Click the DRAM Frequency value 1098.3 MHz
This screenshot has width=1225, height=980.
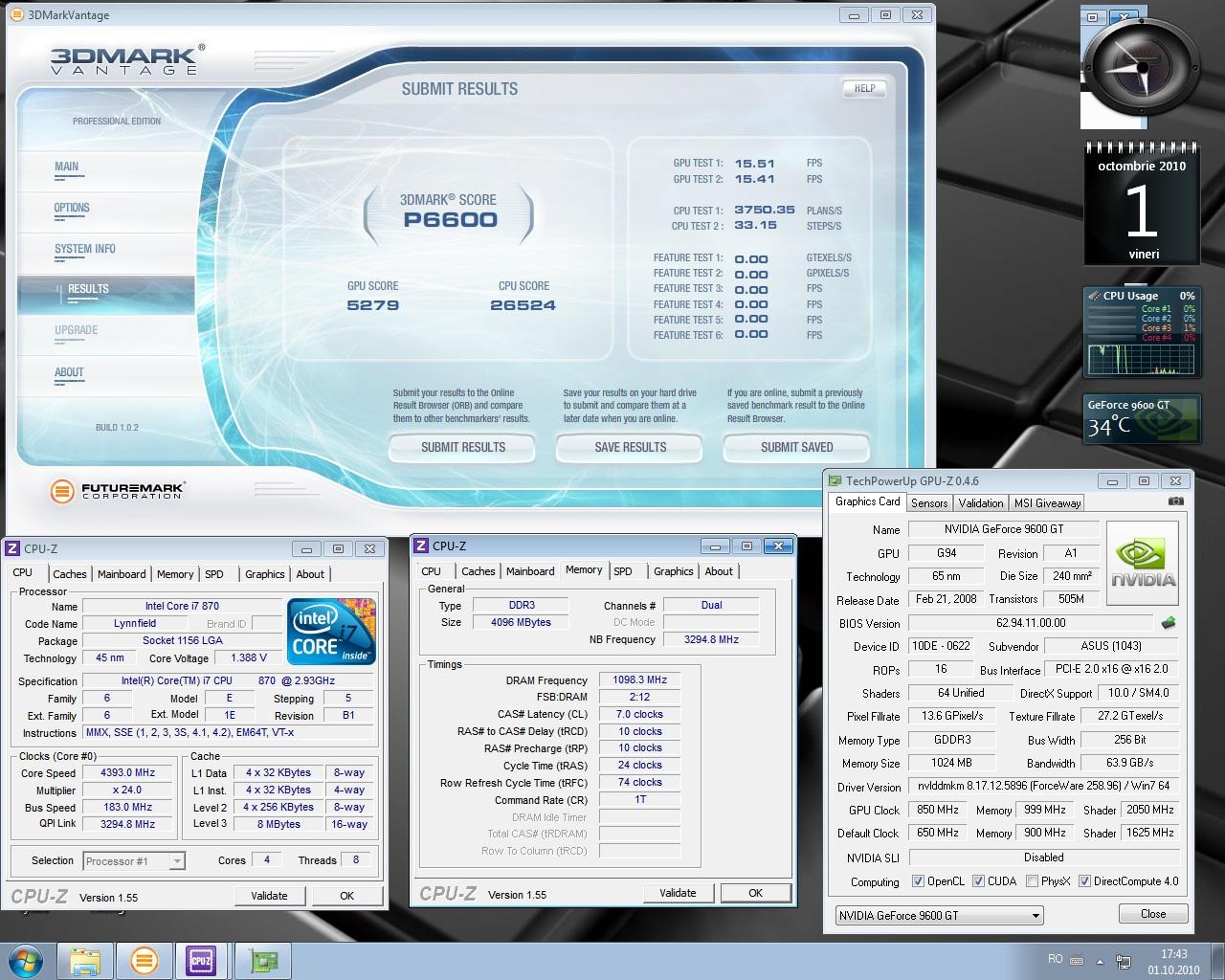639,680
